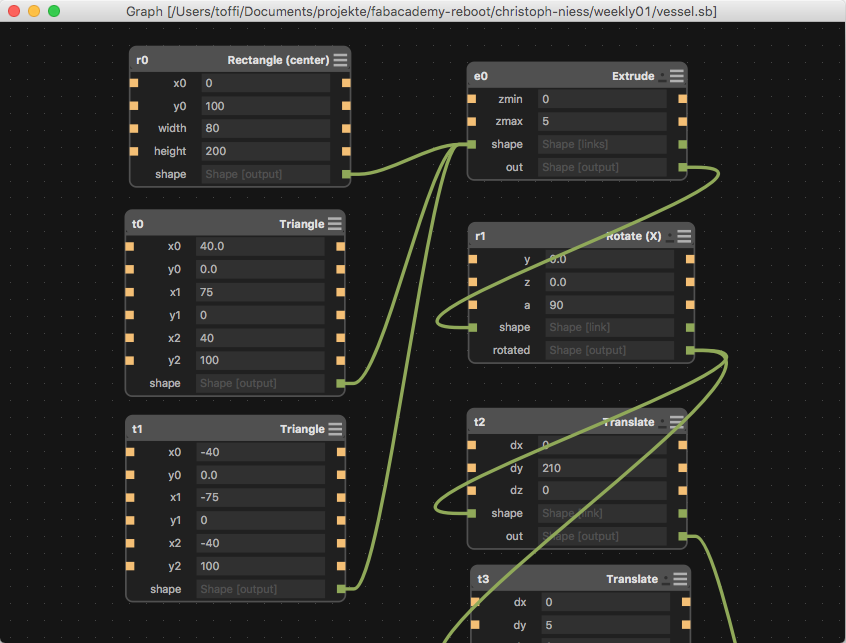Click the small dim icon in t2 Translate header

click(663, 422)
